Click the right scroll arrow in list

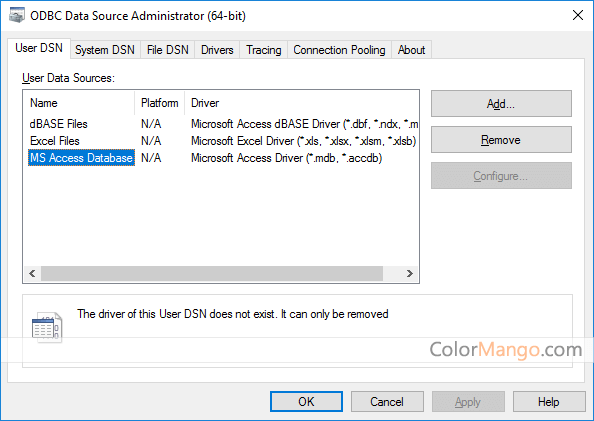pyautogui.click(x=410, y=273)
